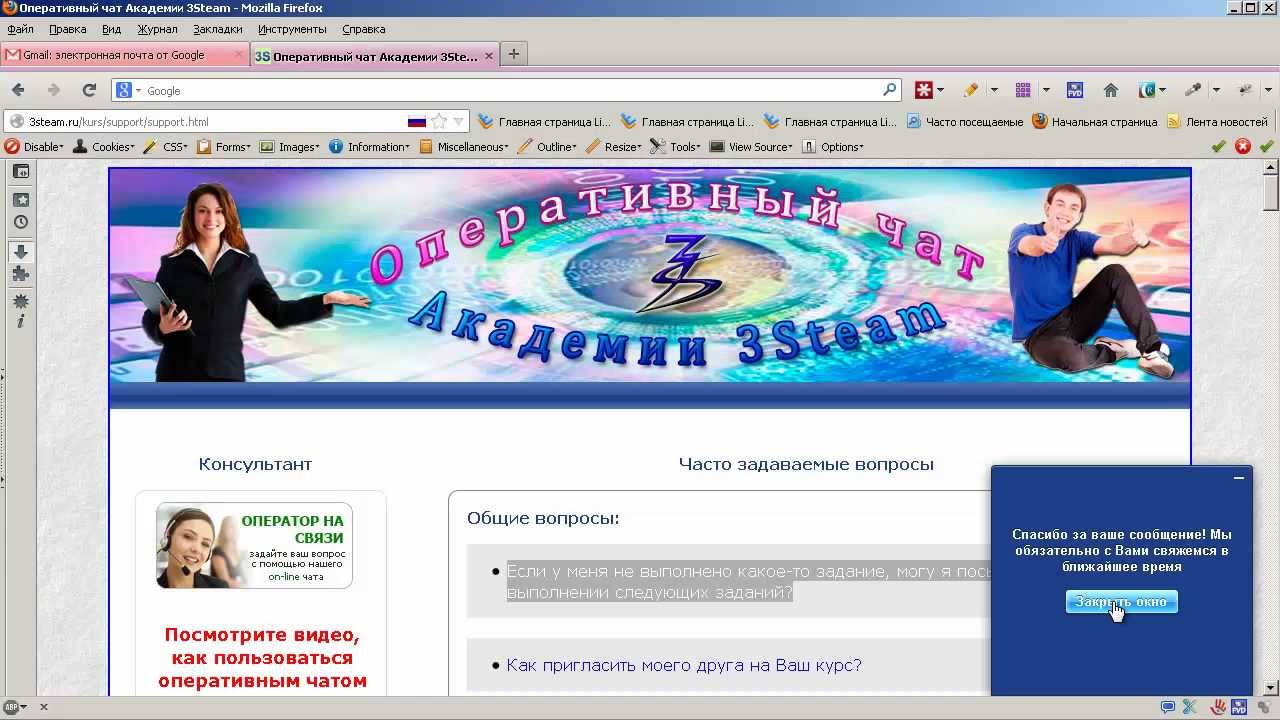Expand the Options dropdown
Image resolution: width=1280 pixels, height=720 pixels.
833,147
